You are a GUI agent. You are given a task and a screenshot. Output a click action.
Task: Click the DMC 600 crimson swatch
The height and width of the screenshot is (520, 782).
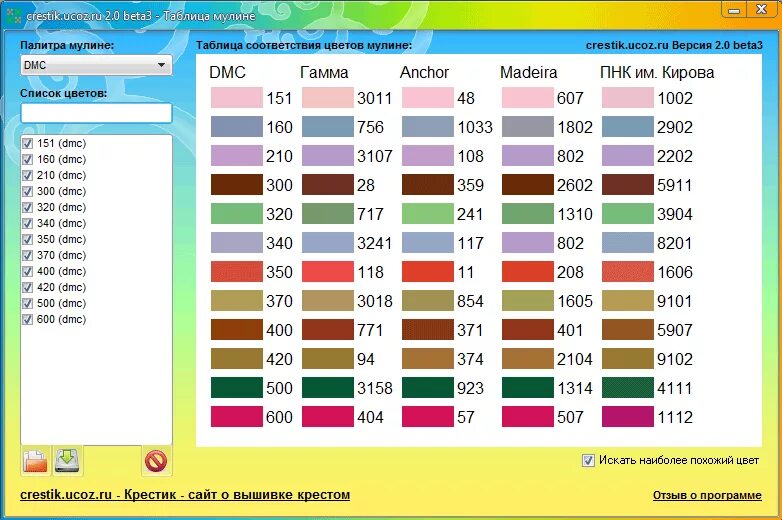pyautogui.click(x=236, y=417)
